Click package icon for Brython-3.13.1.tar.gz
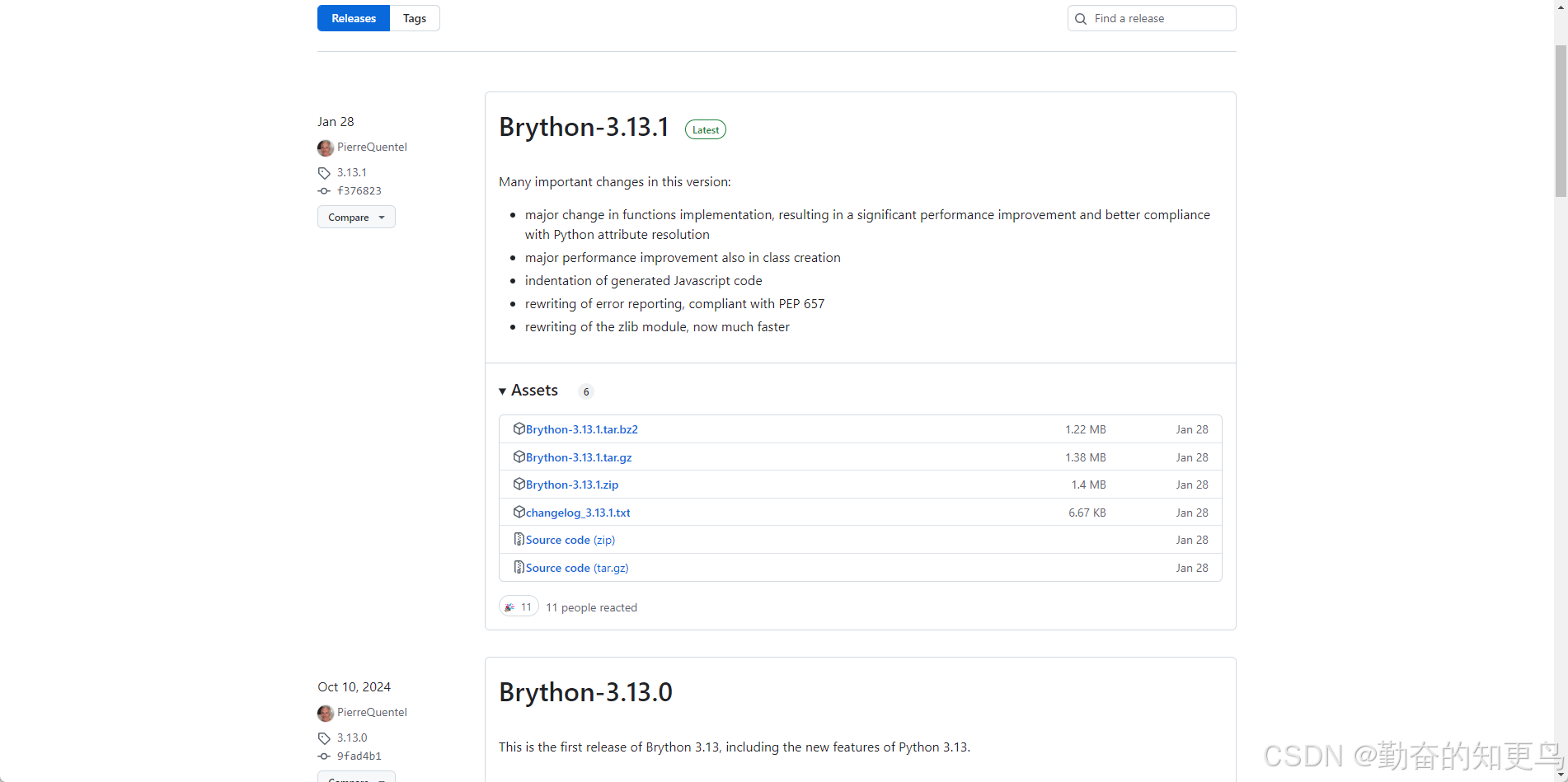Image resolution: width=1568 pixels, height=782 pixels. [x=519, y=457]
